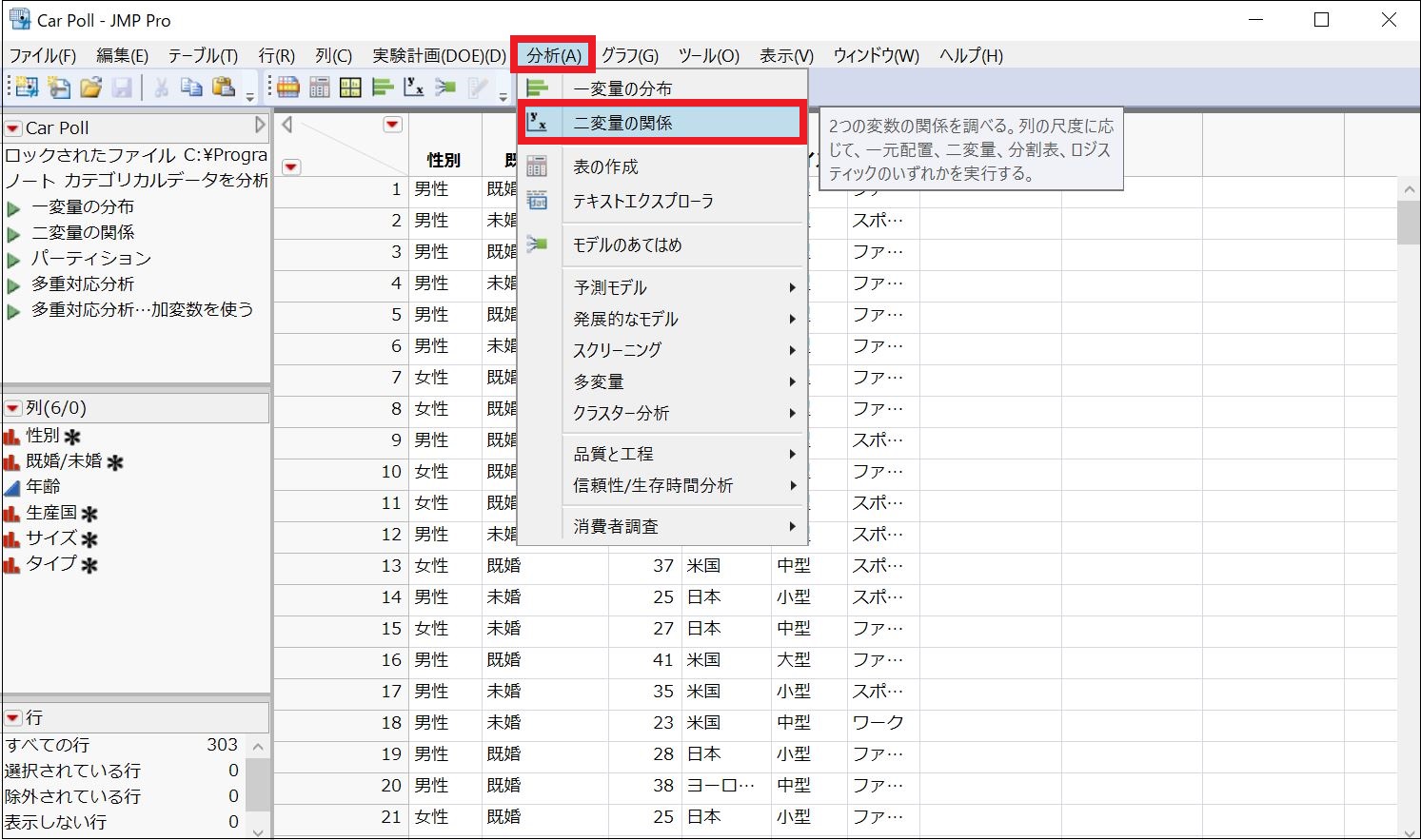
Task: Click the 性別 column header
Action: coord(444,160)
